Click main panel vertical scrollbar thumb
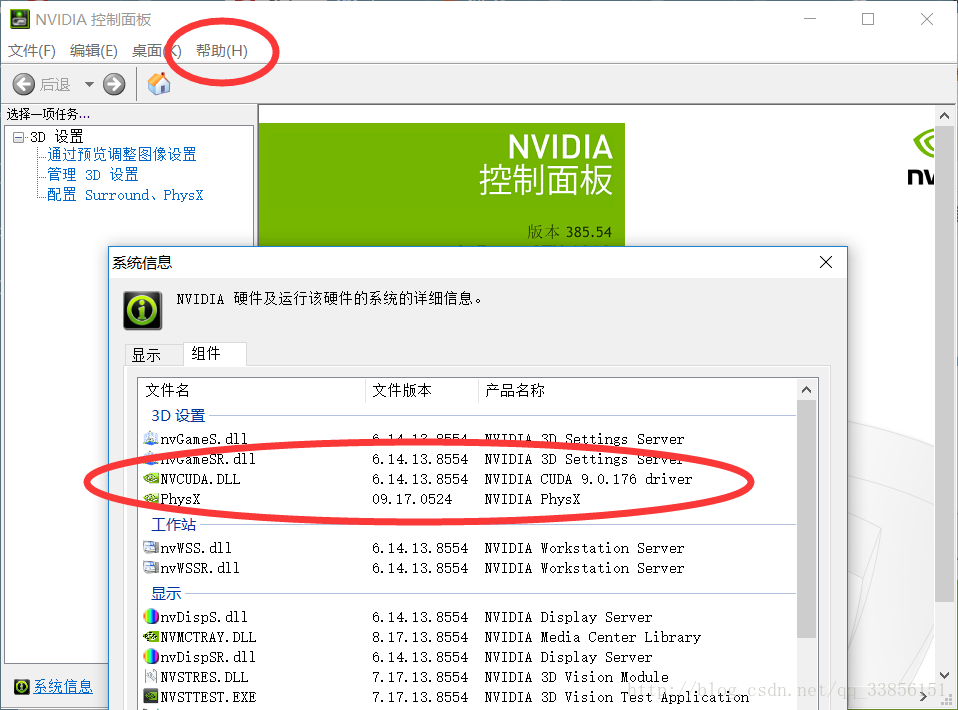Image resolution: width=958 pixels, height=710 pixels. (x=944, y=364)
